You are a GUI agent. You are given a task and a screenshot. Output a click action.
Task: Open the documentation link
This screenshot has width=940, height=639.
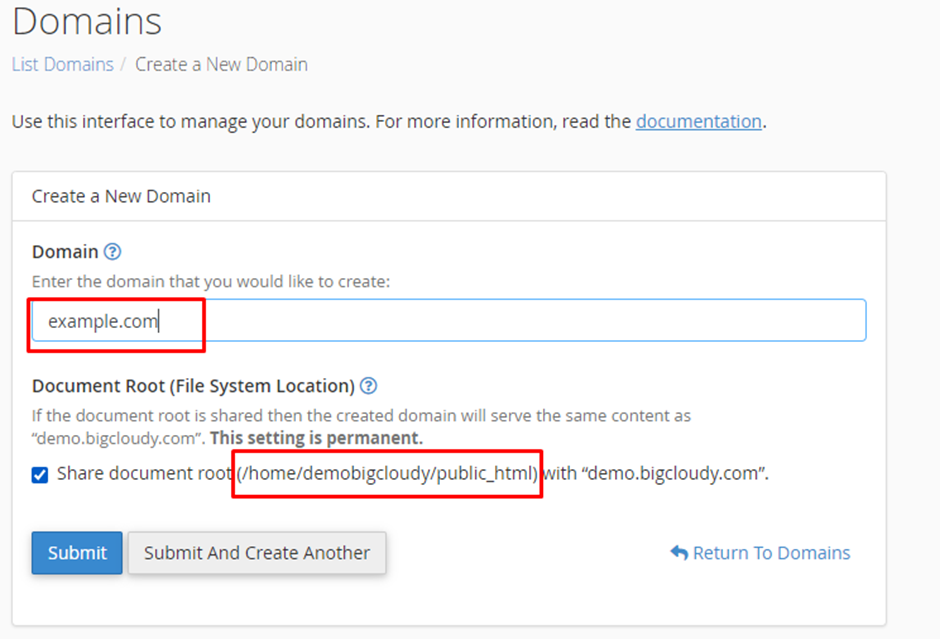coord(698,122)
